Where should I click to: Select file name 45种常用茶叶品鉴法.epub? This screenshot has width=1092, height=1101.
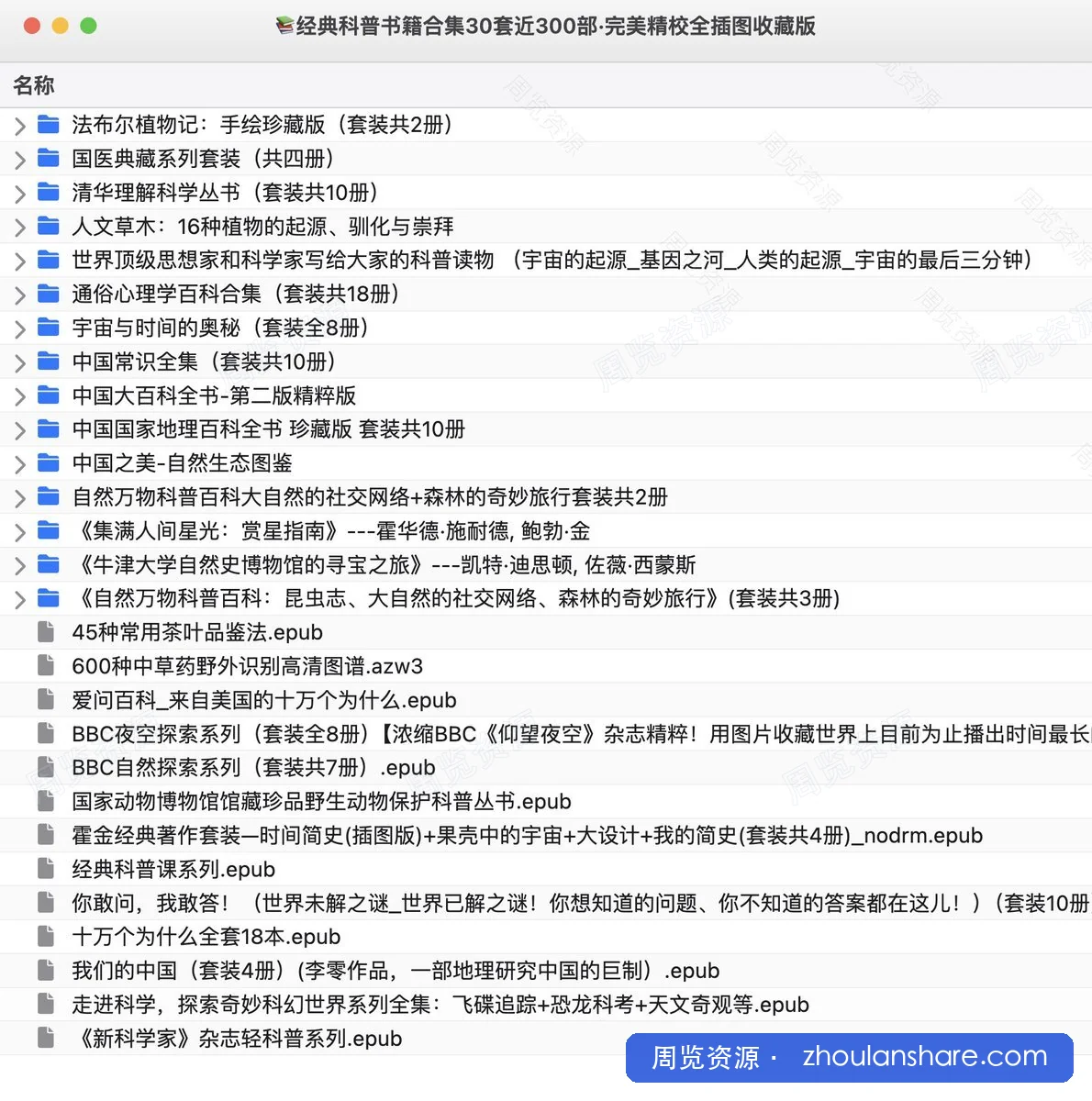click(x=197, y=632)
